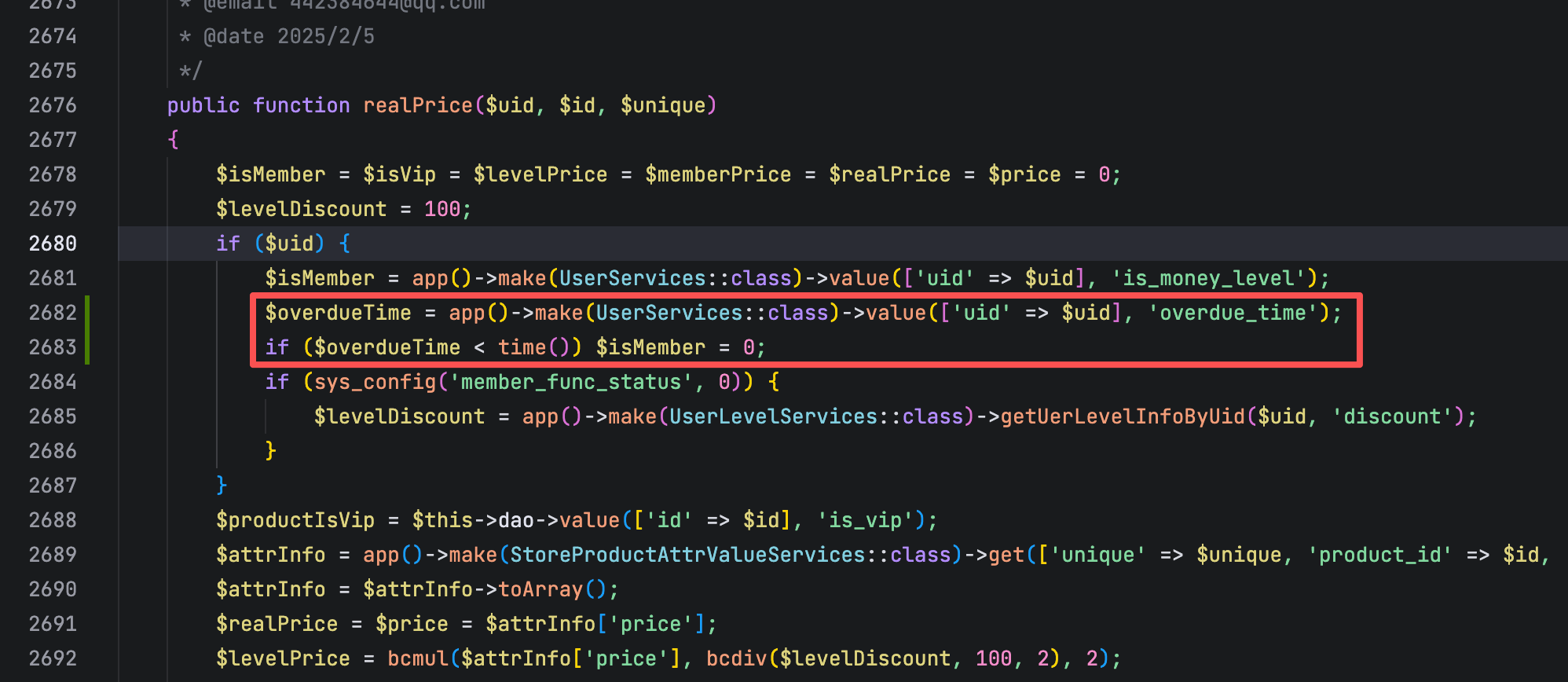
Task: Click the bcmul function on line 2692
Action: [x=417, y=658]
